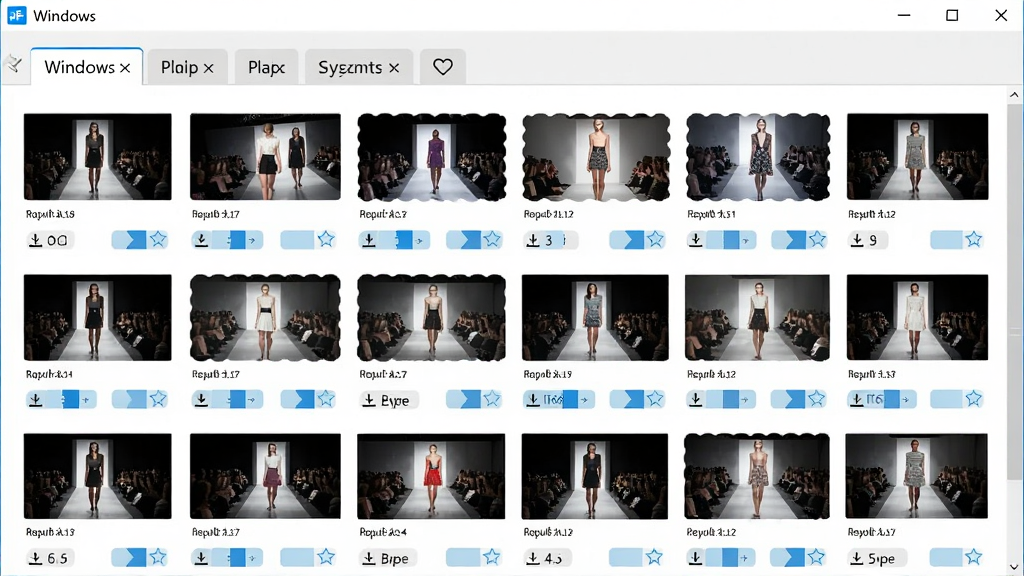Click the star in the "Bype" download card
This screenshot has height=576, width=1024.
492,399
